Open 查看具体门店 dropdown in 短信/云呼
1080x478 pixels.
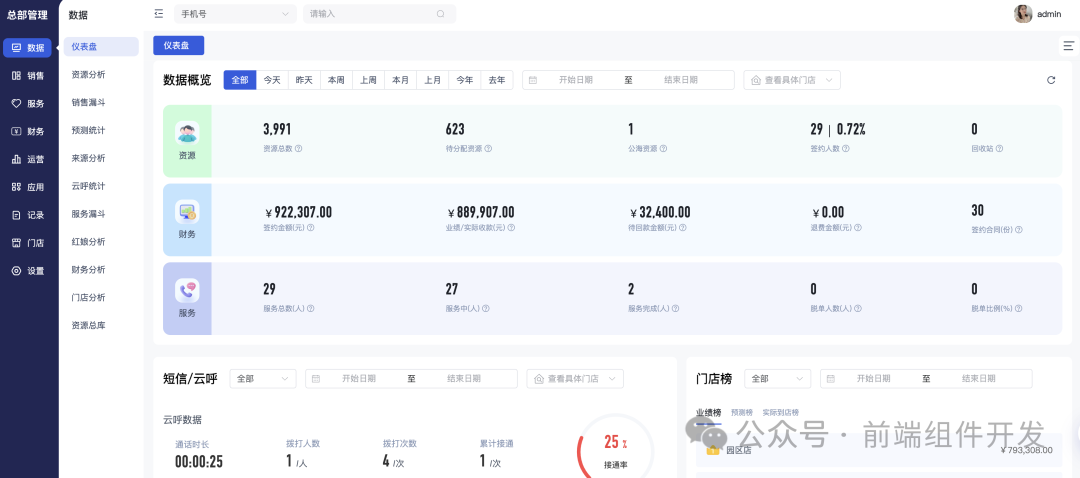(575, 379)
